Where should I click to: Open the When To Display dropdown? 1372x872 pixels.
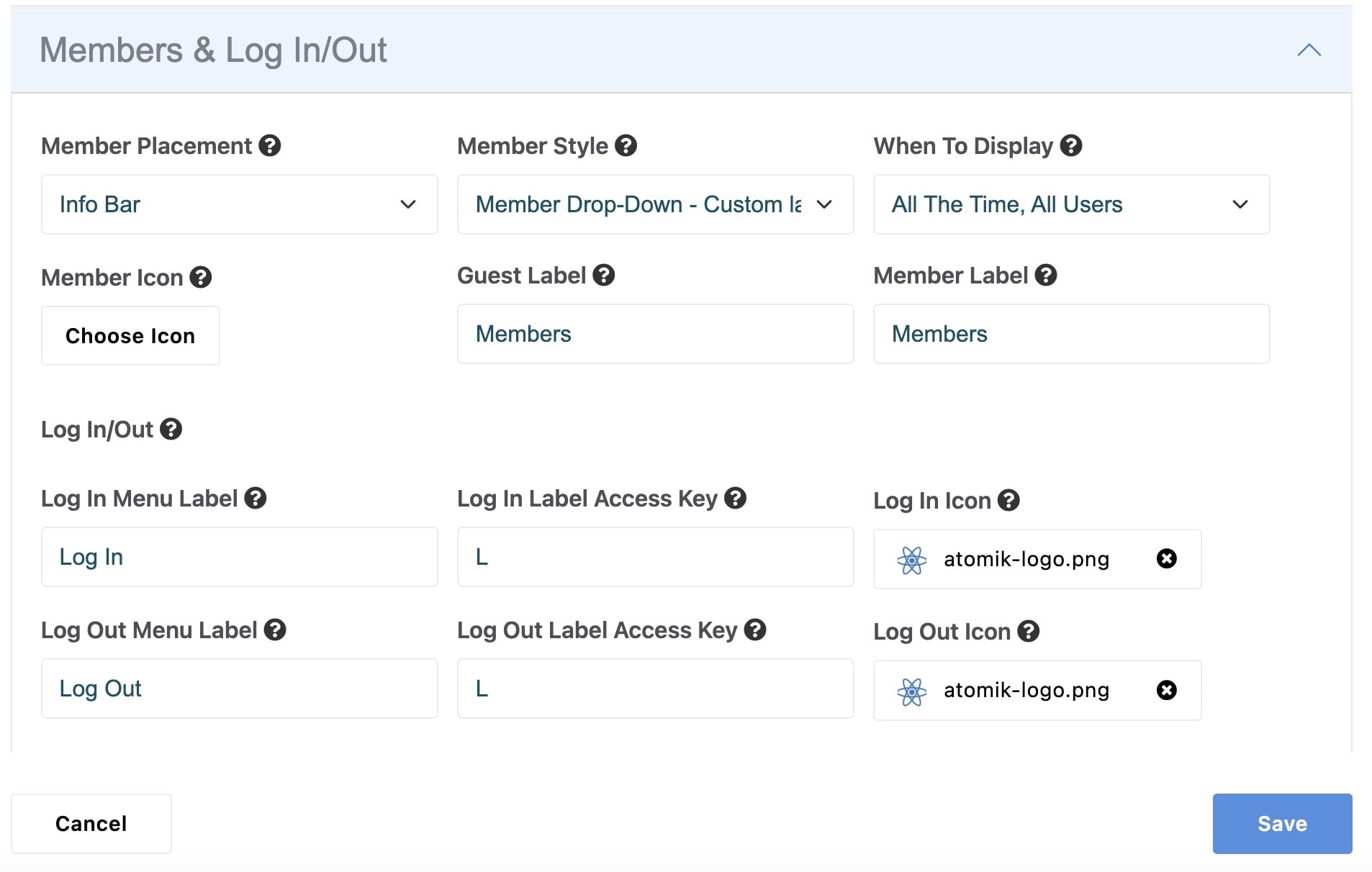pos(1071,204)
